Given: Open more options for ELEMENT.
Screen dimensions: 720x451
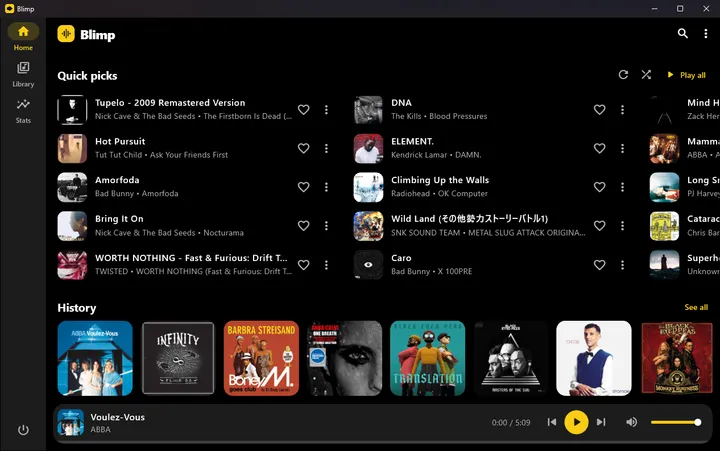Looking at the screenshot, I should [x=623, y=148].
